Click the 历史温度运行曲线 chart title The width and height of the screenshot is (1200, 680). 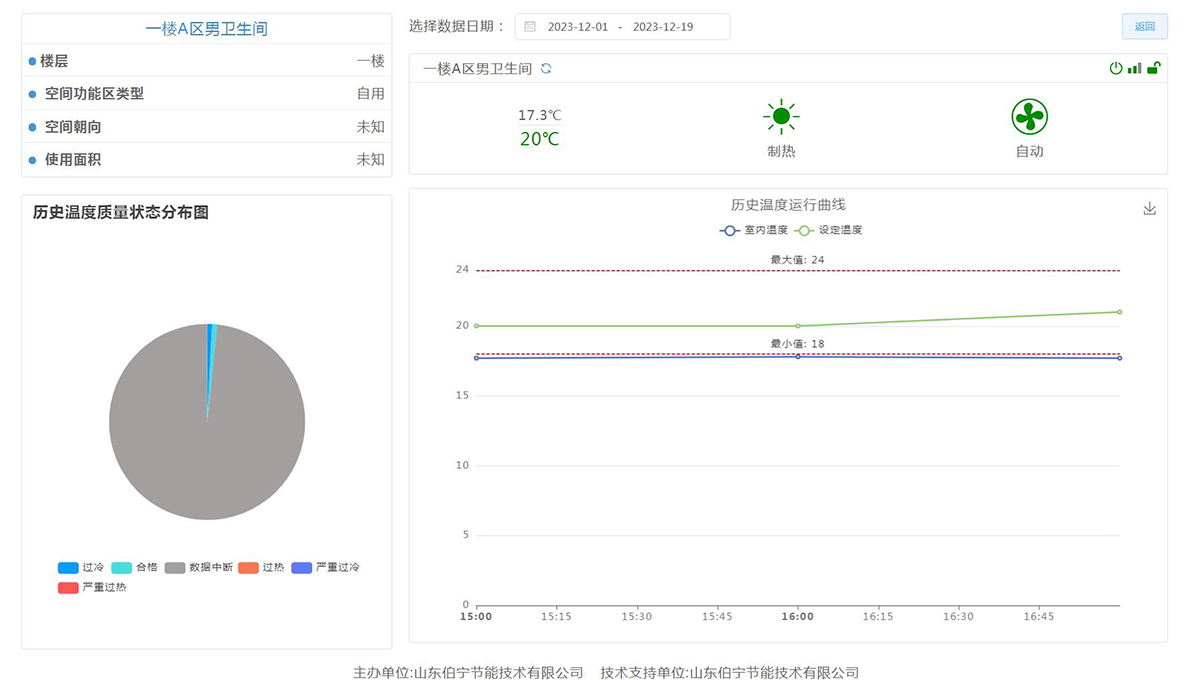click(x=788, y=204)
